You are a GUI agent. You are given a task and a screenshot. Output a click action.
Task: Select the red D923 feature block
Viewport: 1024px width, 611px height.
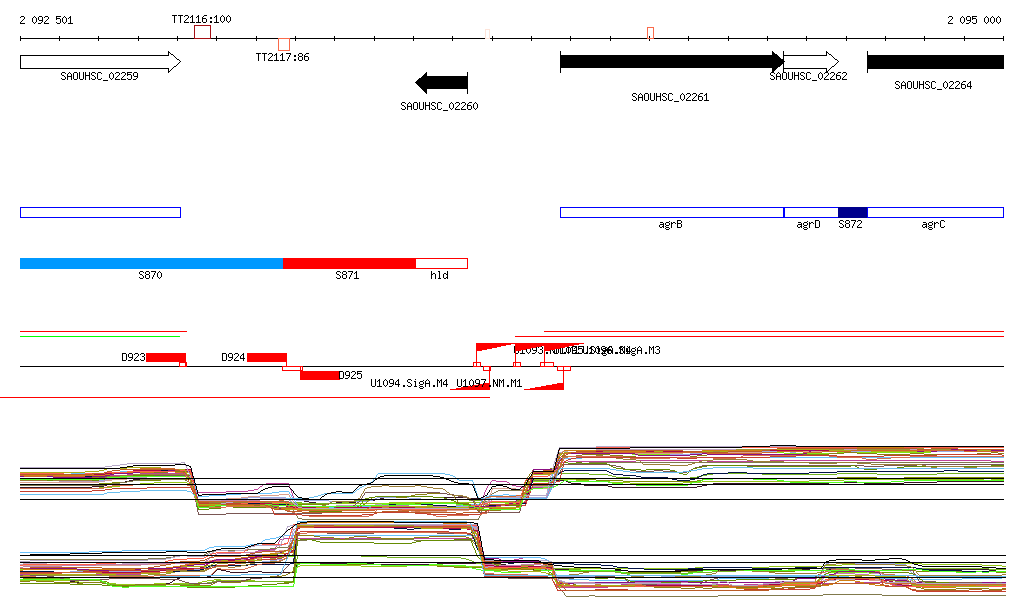coord(166,357)
